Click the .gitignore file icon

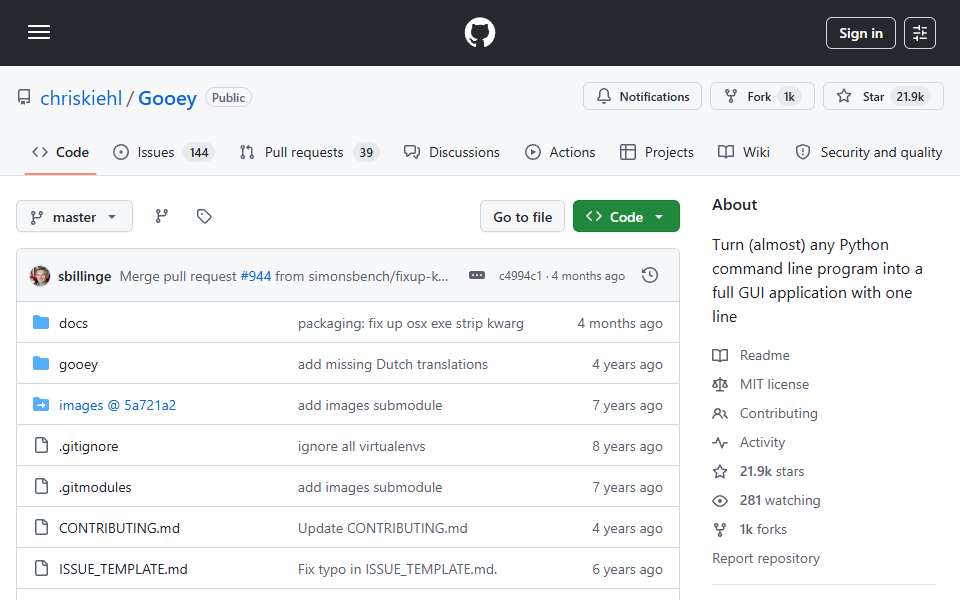(41, 445)
